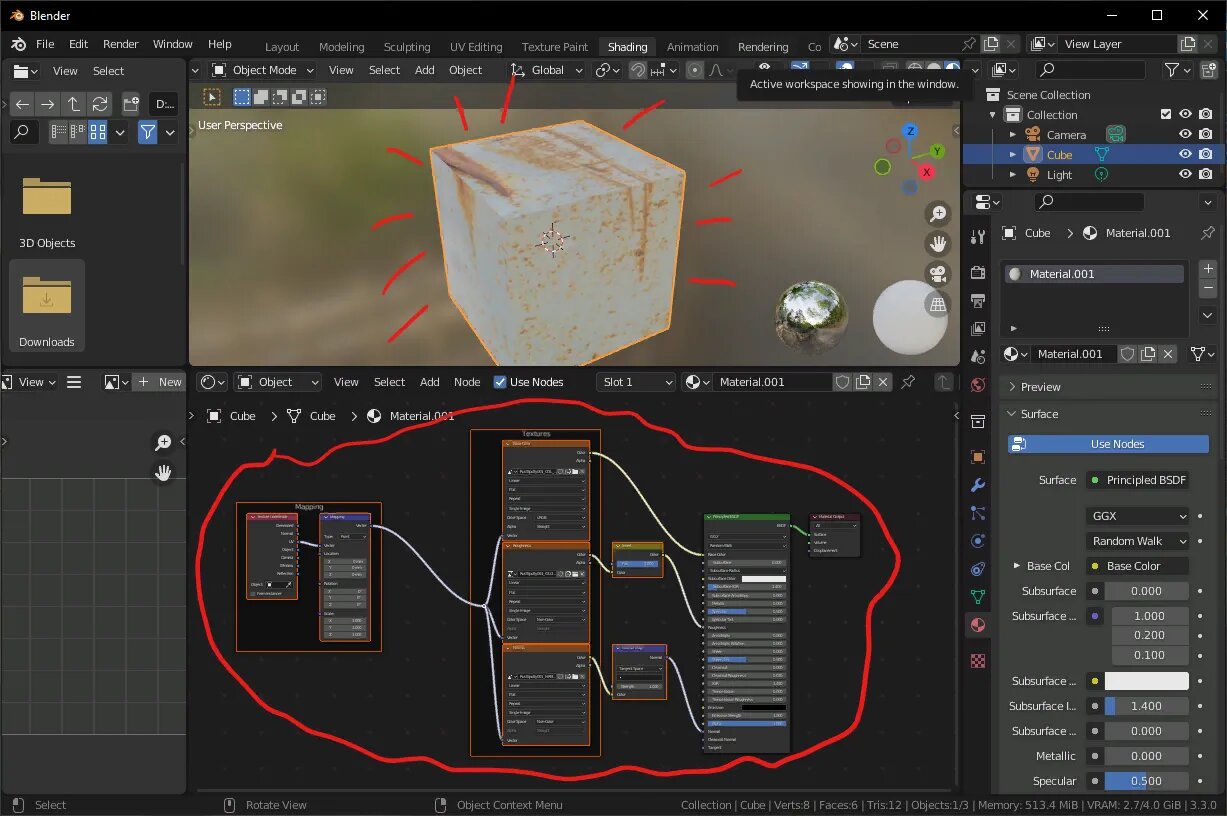Open the node editor Object type dropdown

278,382
